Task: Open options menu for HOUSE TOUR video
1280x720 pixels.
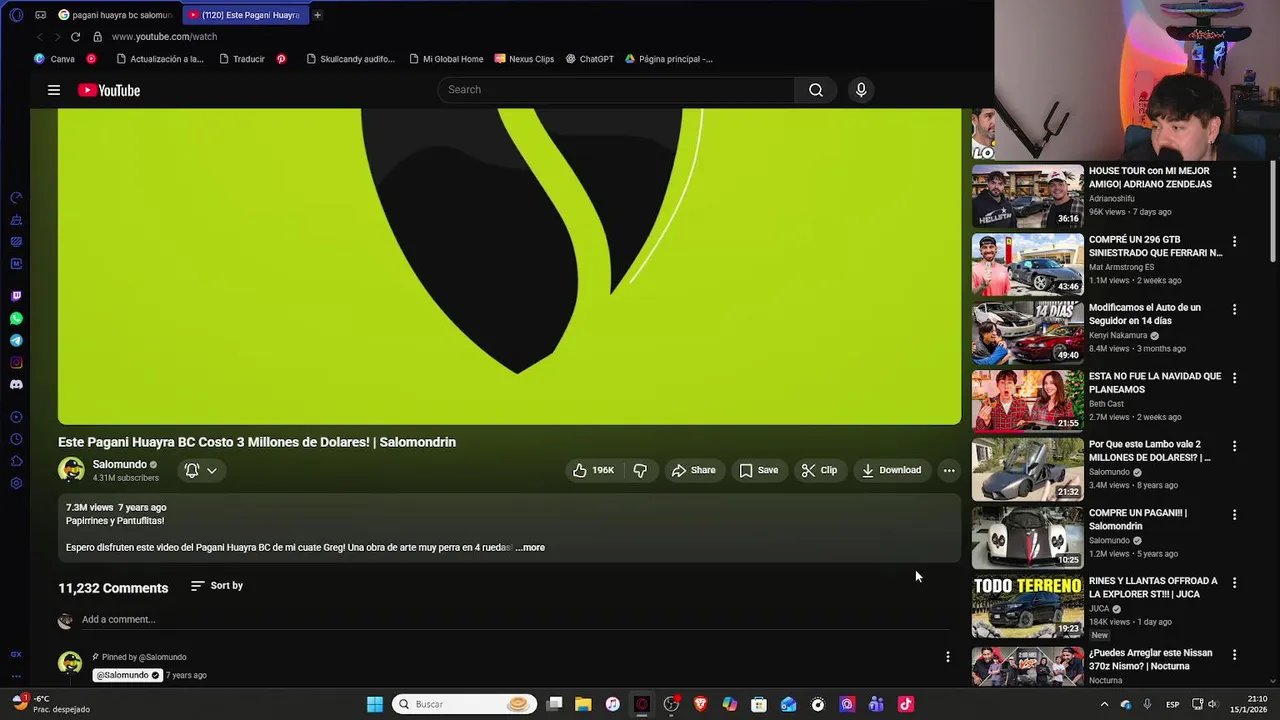Action: tap(1234, 173)
